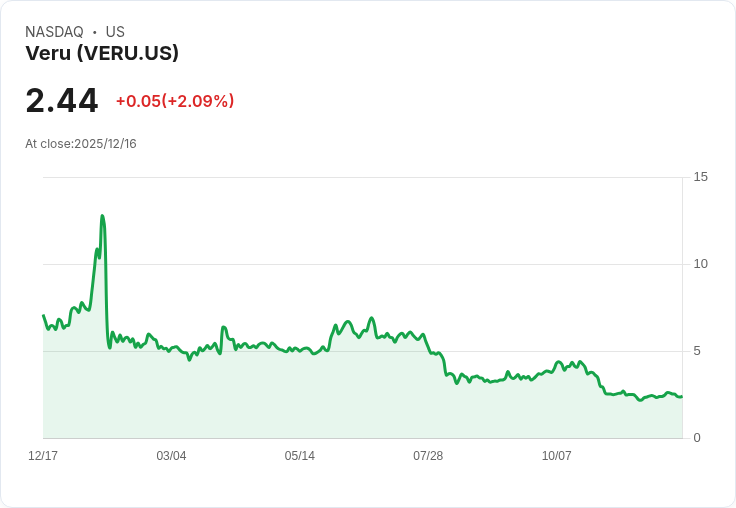Image resolution: width=736 pixels, height=508 pixels.
Task: Select the 05/14 date on the x-axis
Action: point(299,456)
